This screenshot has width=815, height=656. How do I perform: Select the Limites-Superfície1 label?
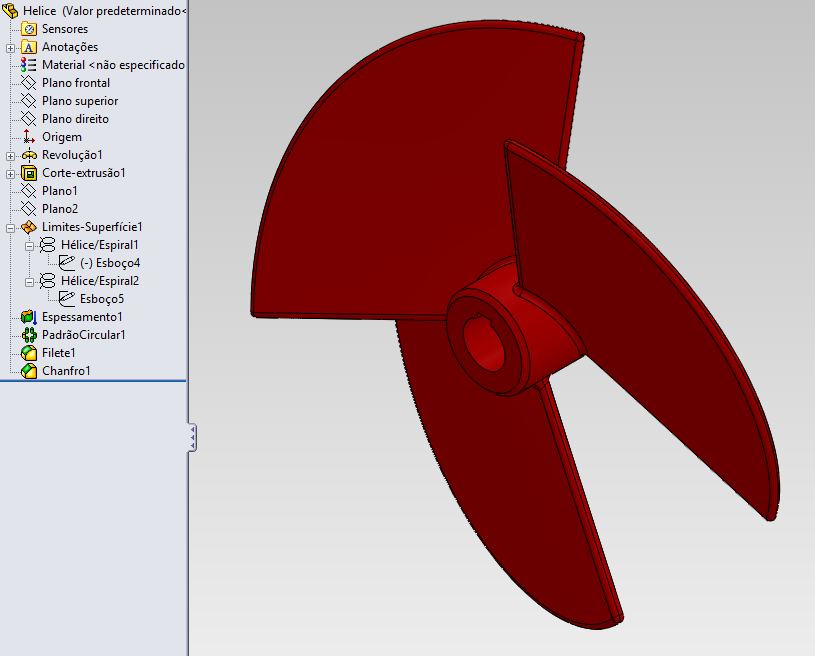92,227
